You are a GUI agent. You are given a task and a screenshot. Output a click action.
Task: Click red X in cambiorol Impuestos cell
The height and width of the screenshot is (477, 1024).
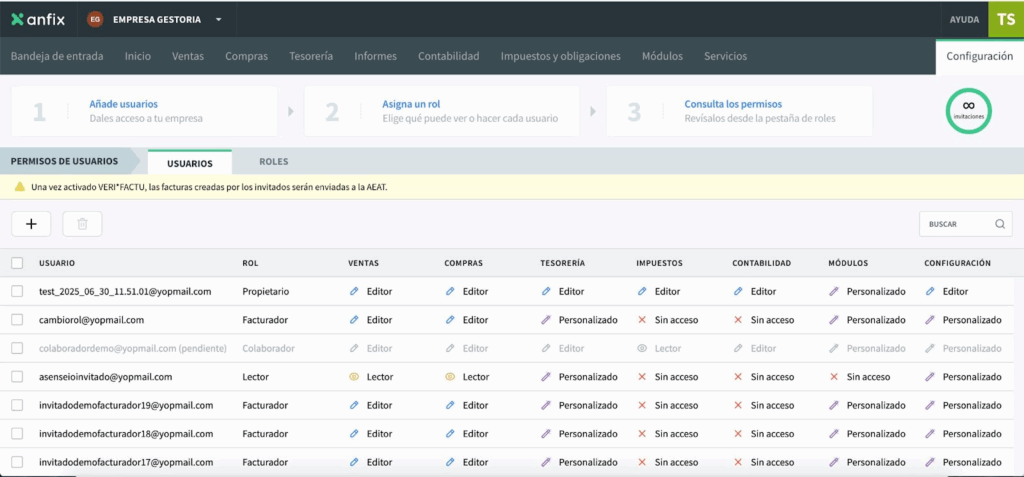[642, 320]
